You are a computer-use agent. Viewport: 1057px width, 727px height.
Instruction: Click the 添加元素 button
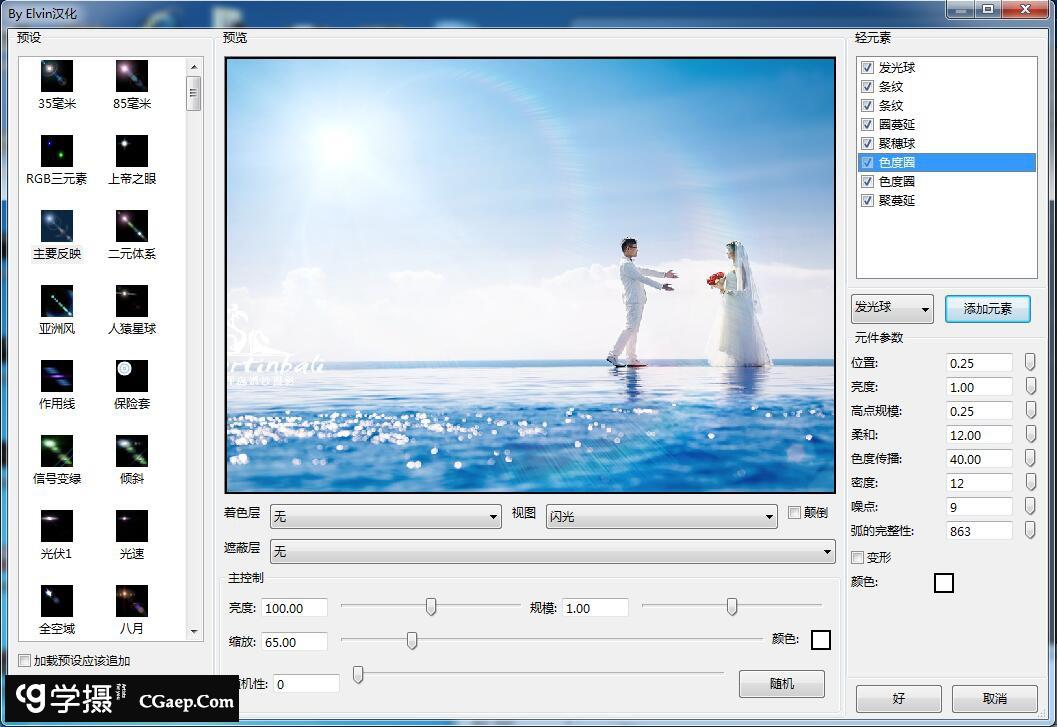(x=987, y=309)
